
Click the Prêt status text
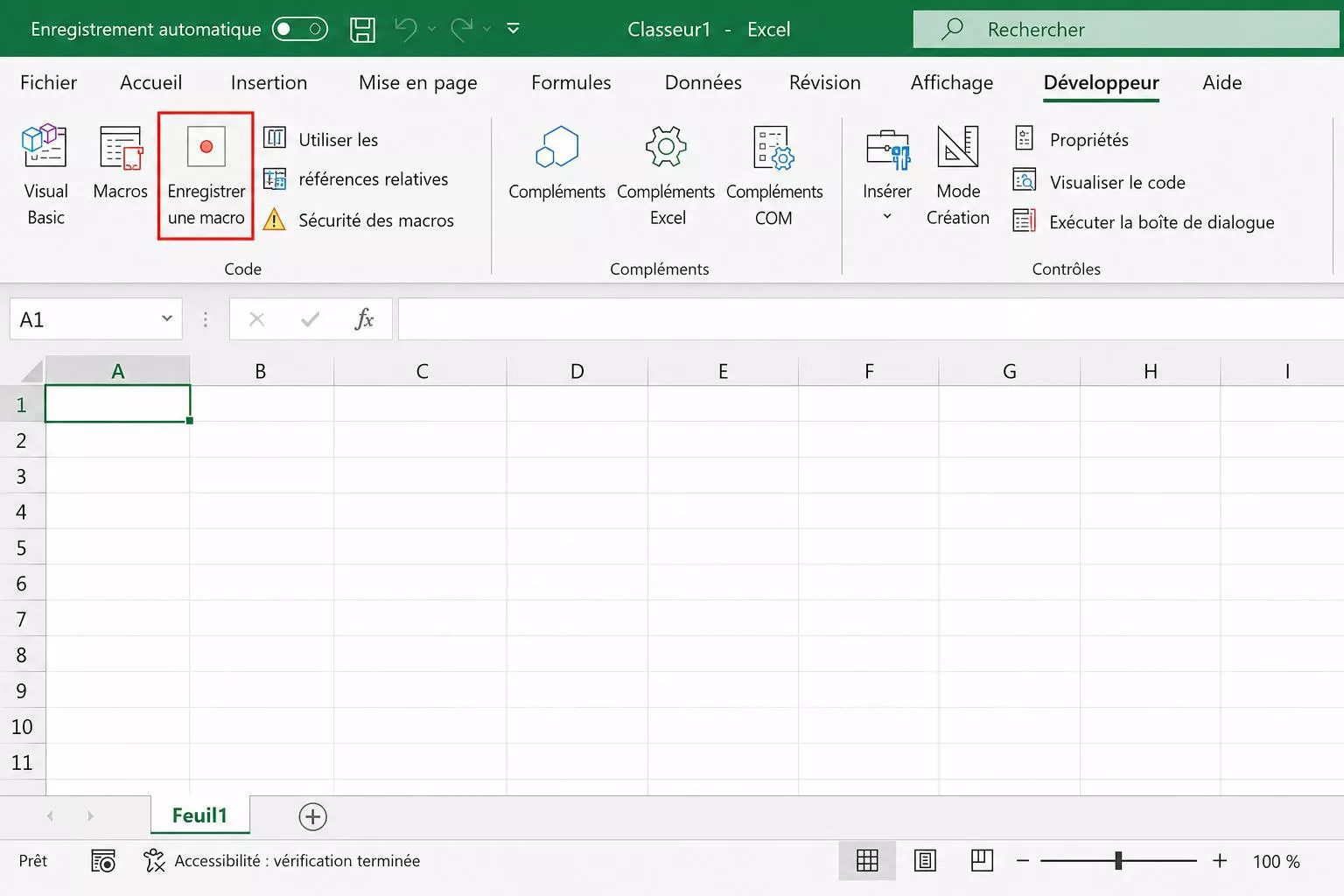33,861
